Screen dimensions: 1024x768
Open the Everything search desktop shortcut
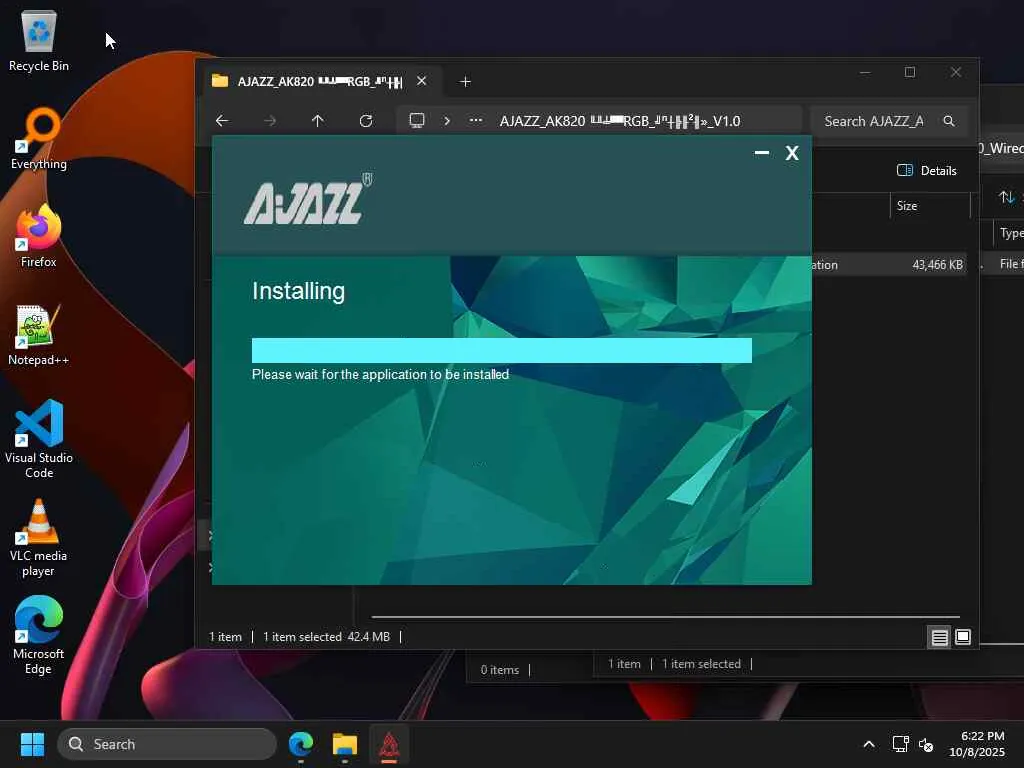coord(39,139)
